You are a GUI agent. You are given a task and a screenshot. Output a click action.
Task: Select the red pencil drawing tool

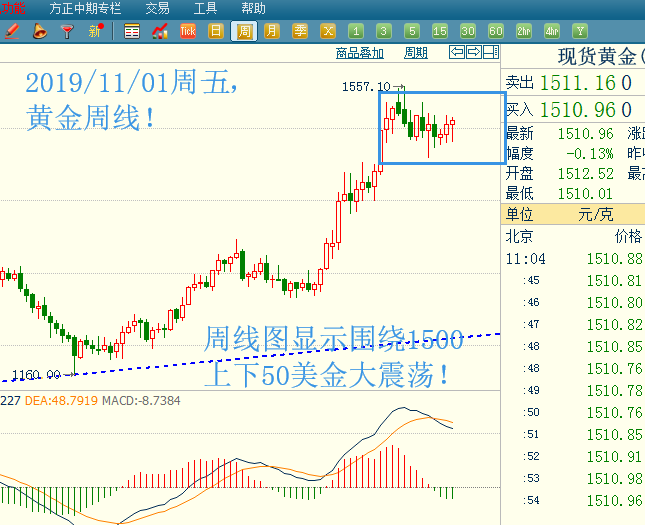coord(12,31)
